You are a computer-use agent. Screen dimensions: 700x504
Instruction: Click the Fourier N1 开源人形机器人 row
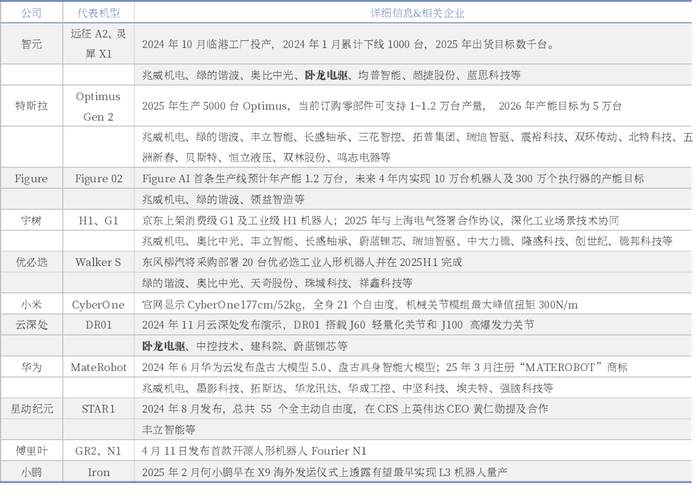point(412,451)
